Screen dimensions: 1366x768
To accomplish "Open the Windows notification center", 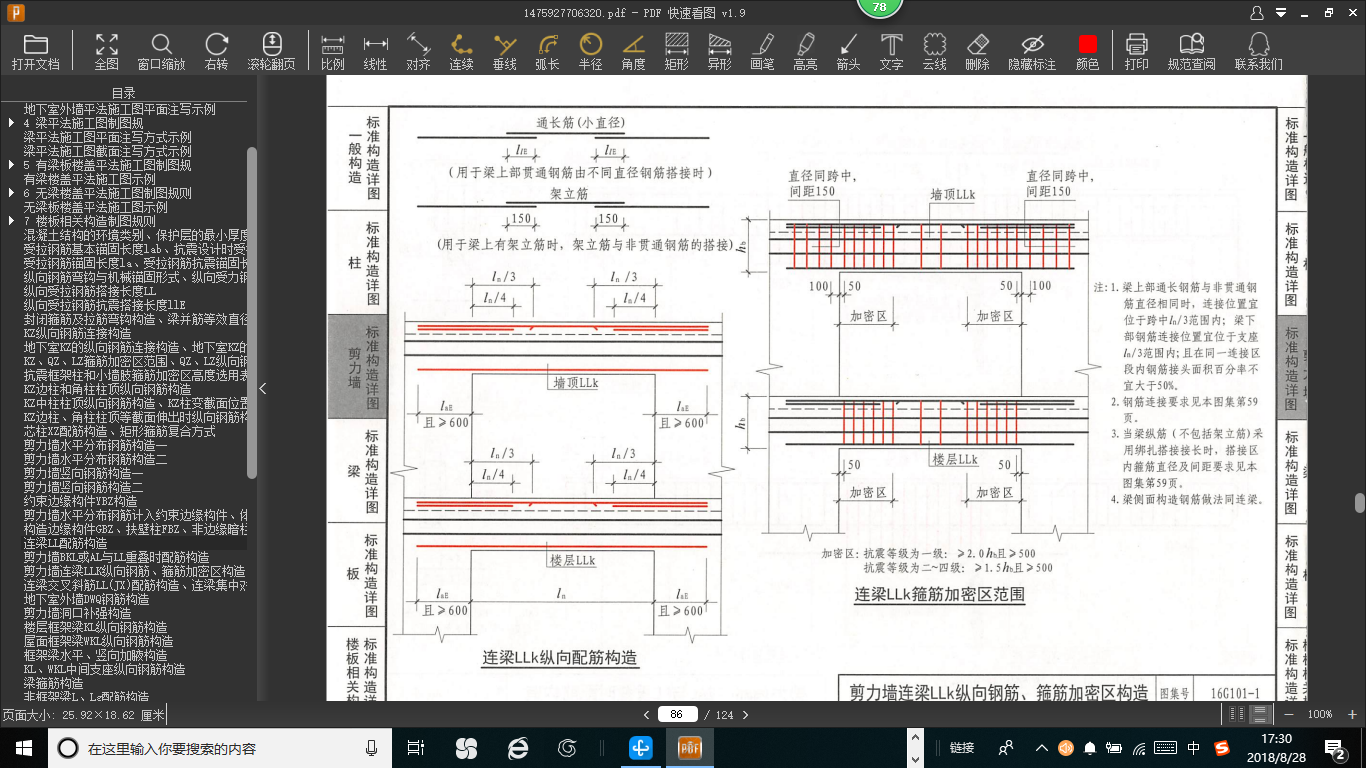I will tap(1335, 747).
